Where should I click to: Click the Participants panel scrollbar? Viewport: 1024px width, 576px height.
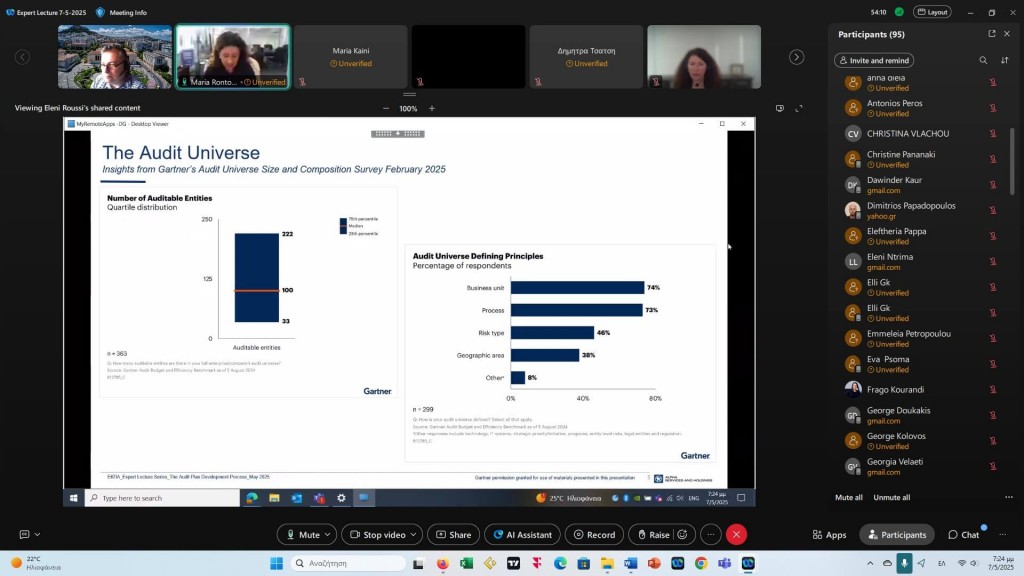[1012, 161]
